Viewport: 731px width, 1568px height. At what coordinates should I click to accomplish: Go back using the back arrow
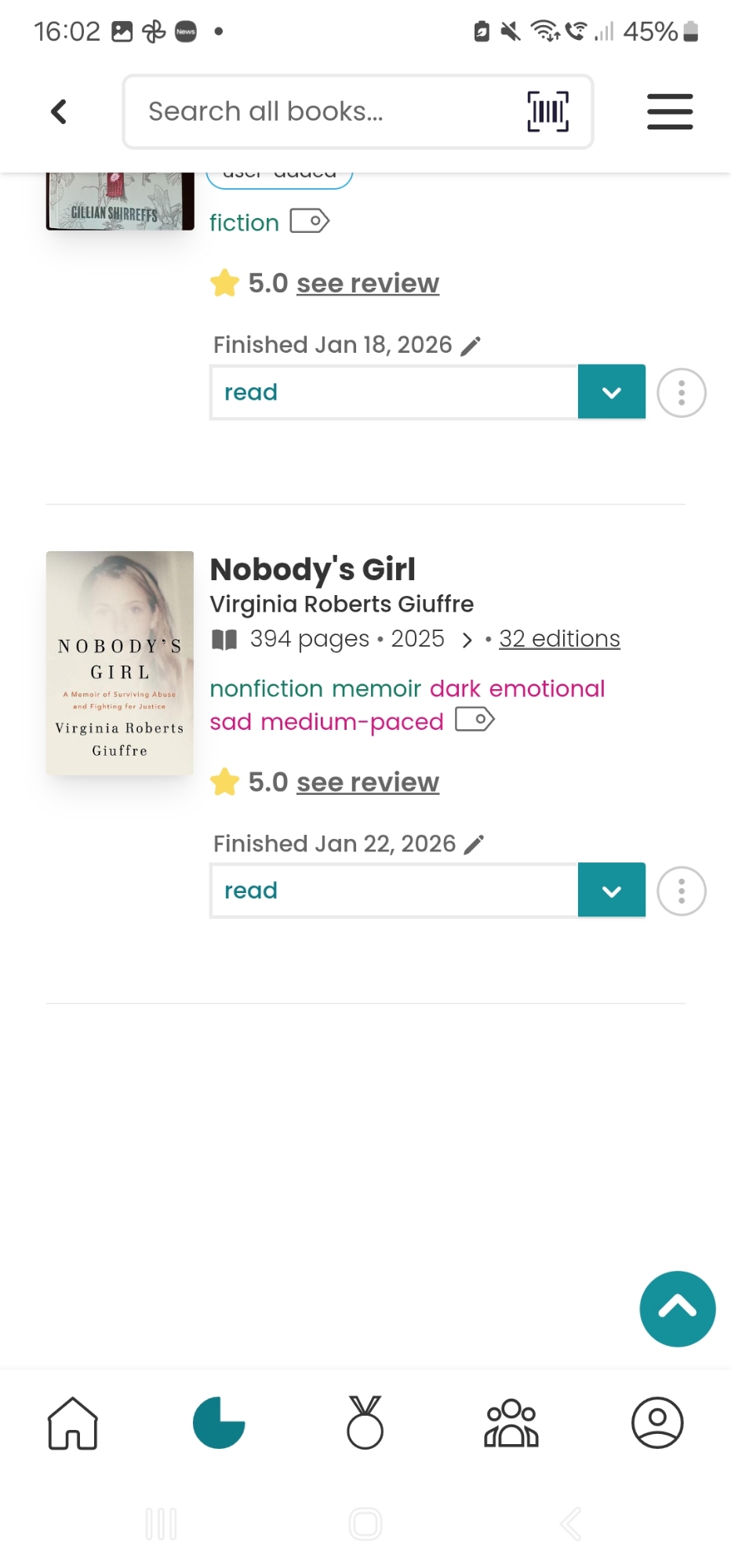pos(59,111)
